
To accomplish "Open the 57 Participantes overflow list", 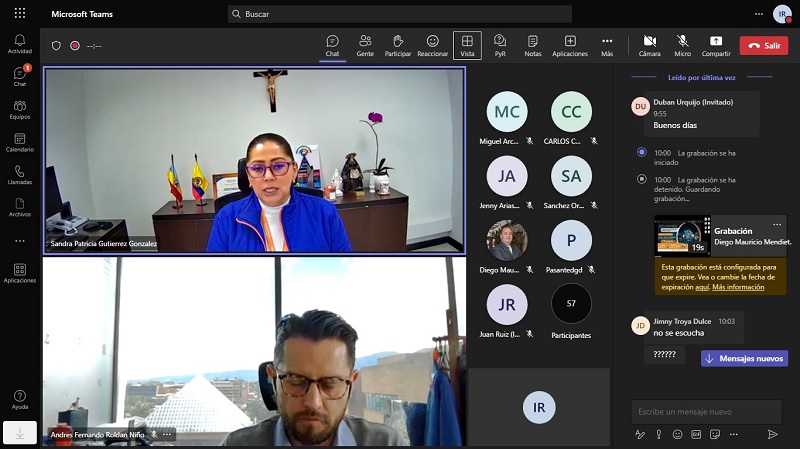I will (x=571, y=304).
